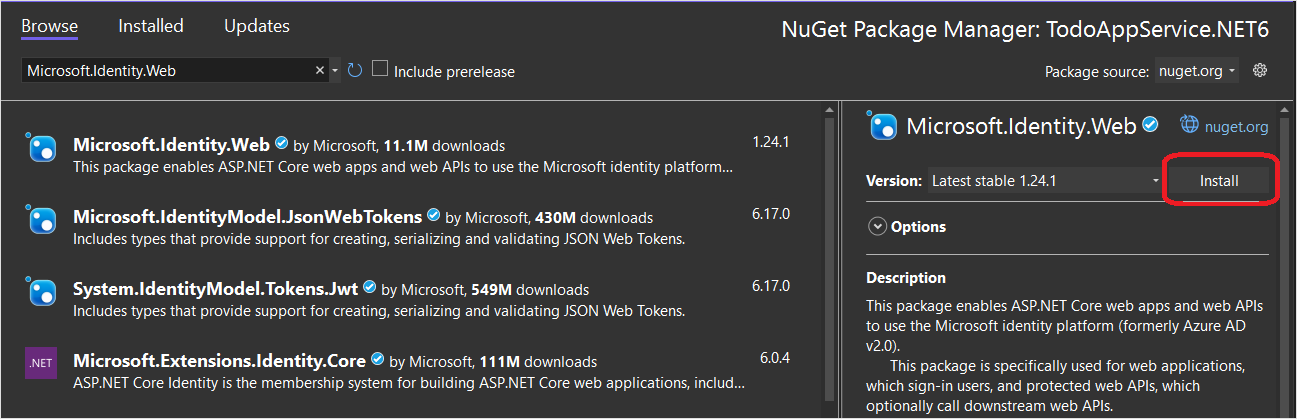Open the Version dropdown Latest stable 1.24.1
The image size is (1297, 419).
[x=1045, y=181]
